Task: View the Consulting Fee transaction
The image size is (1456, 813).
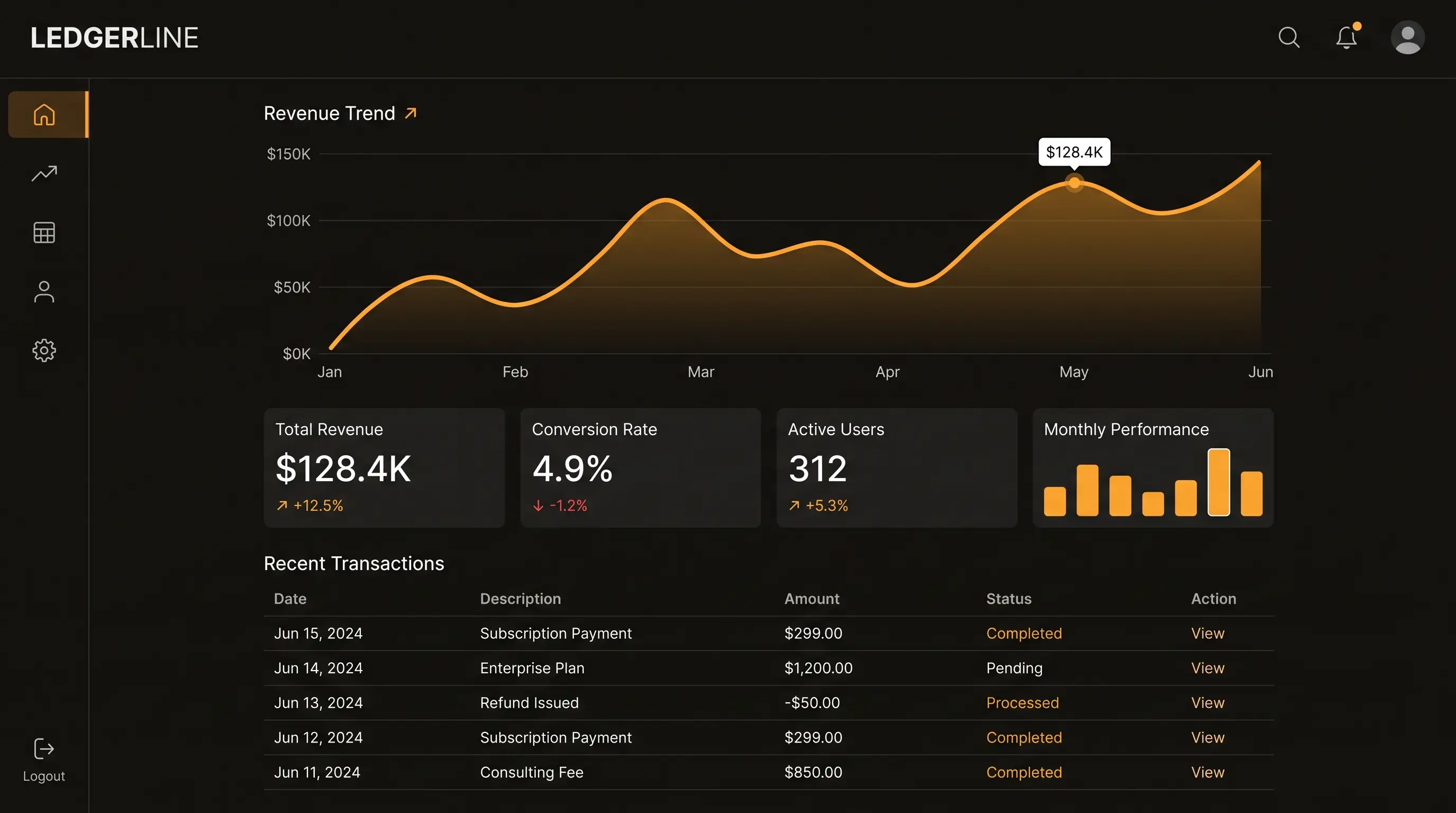Action: click(1207, 772)
